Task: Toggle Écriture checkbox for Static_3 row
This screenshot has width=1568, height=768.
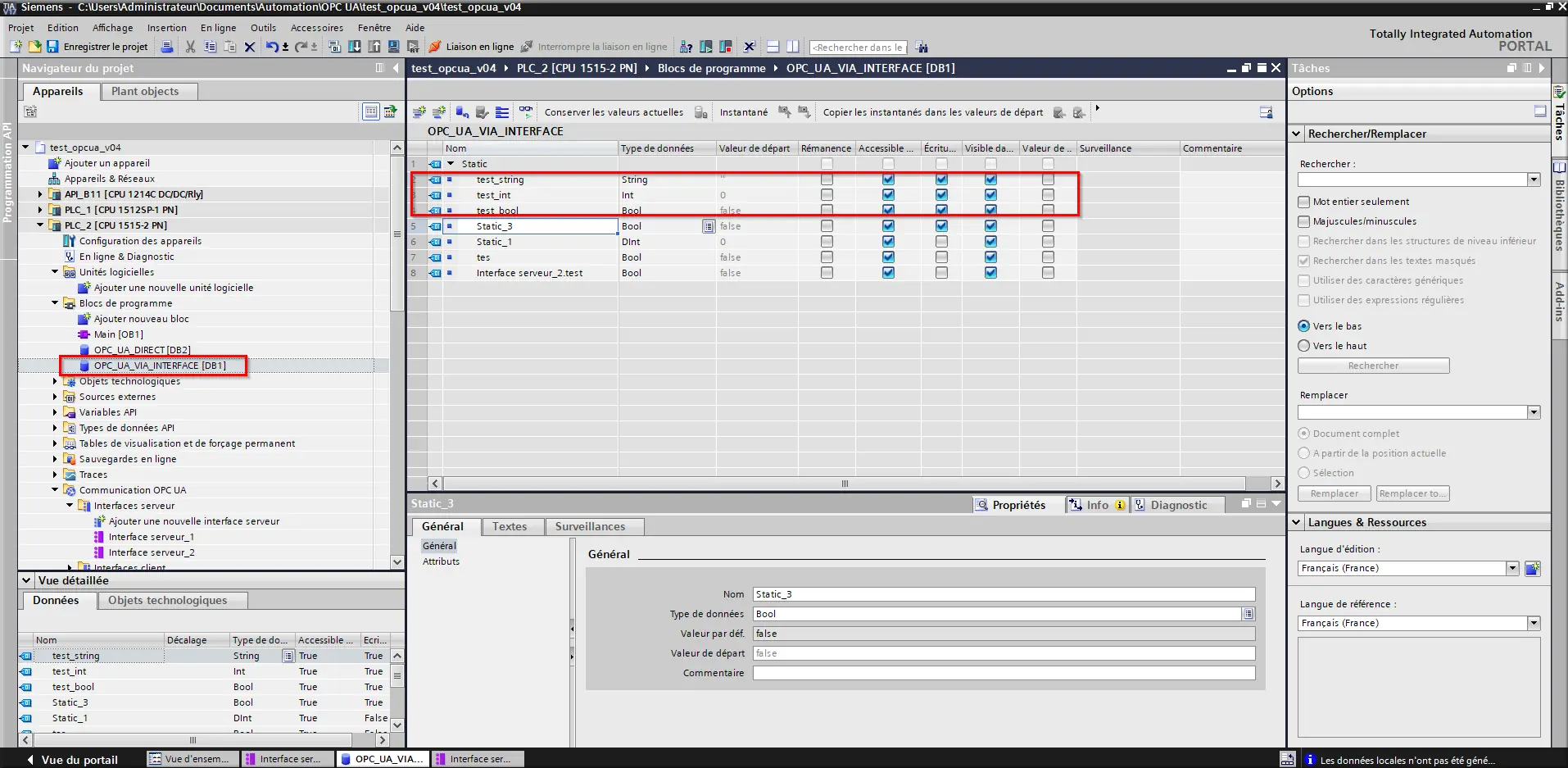Action: click(x=941, y=226)
